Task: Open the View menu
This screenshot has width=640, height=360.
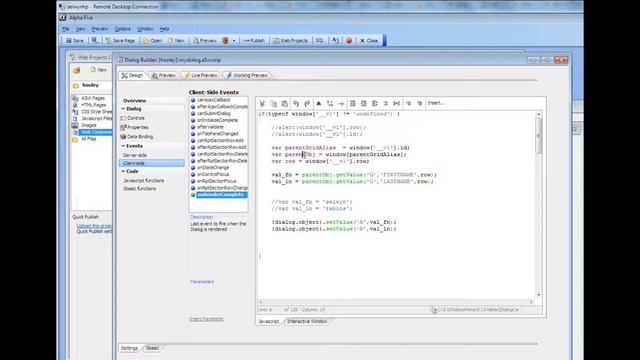Action: [x=80, y=29]
